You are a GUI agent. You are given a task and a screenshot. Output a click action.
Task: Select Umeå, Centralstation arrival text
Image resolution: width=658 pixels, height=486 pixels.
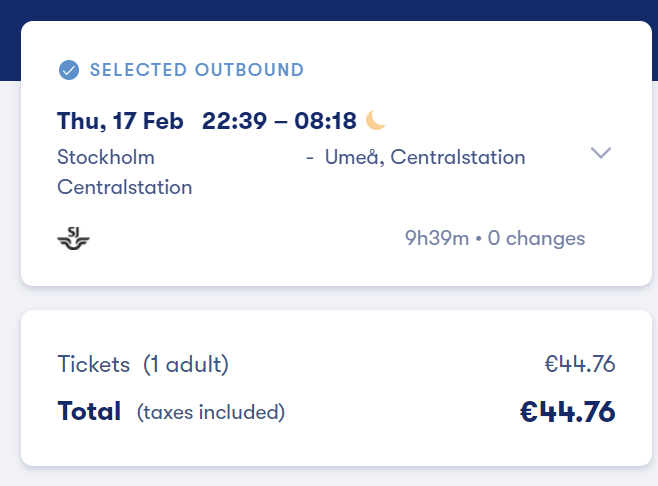(425, 157)
